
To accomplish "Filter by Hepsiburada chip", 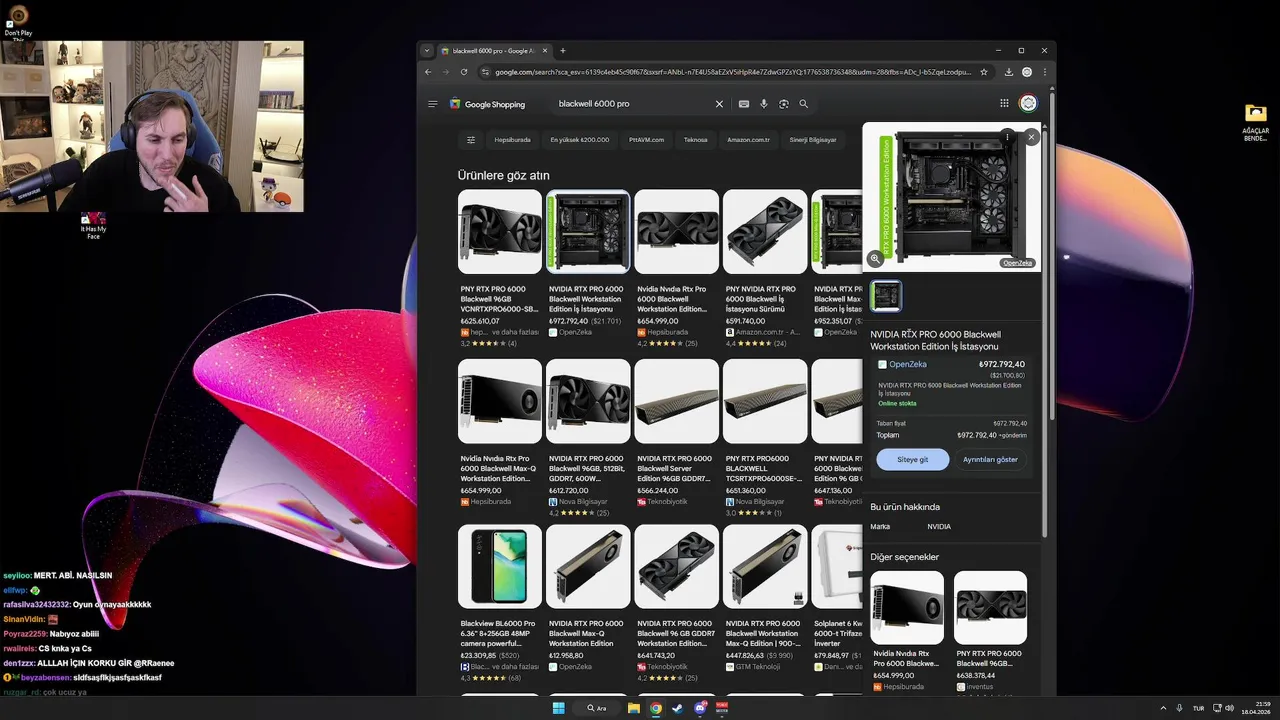I will click(x=512, y=140).
